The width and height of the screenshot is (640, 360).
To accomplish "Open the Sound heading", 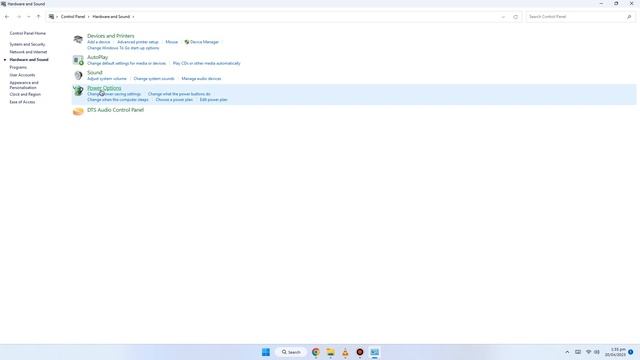I will [x=95, y=72].
